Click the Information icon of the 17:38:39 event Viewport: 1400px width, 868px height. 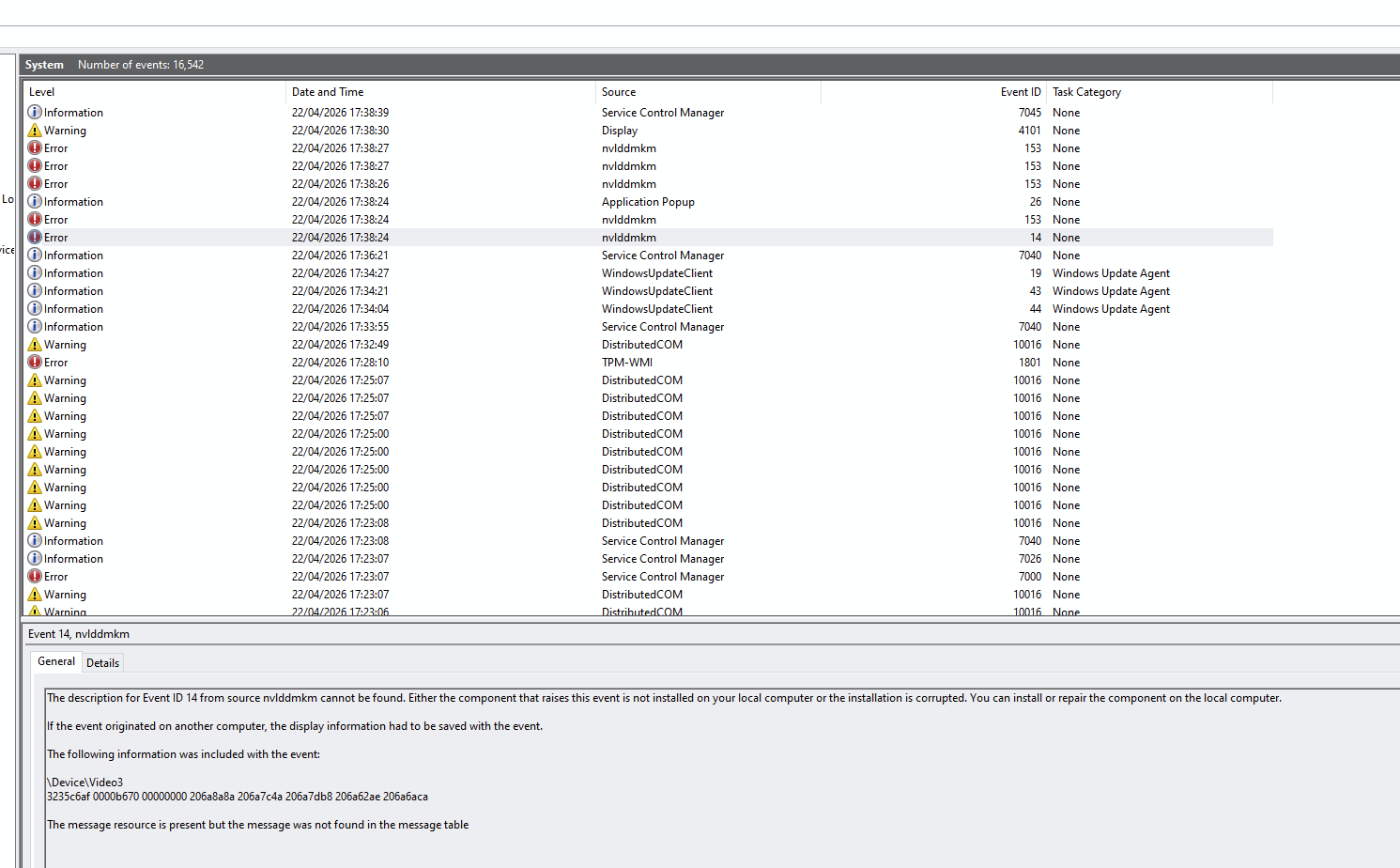(35, 112)
